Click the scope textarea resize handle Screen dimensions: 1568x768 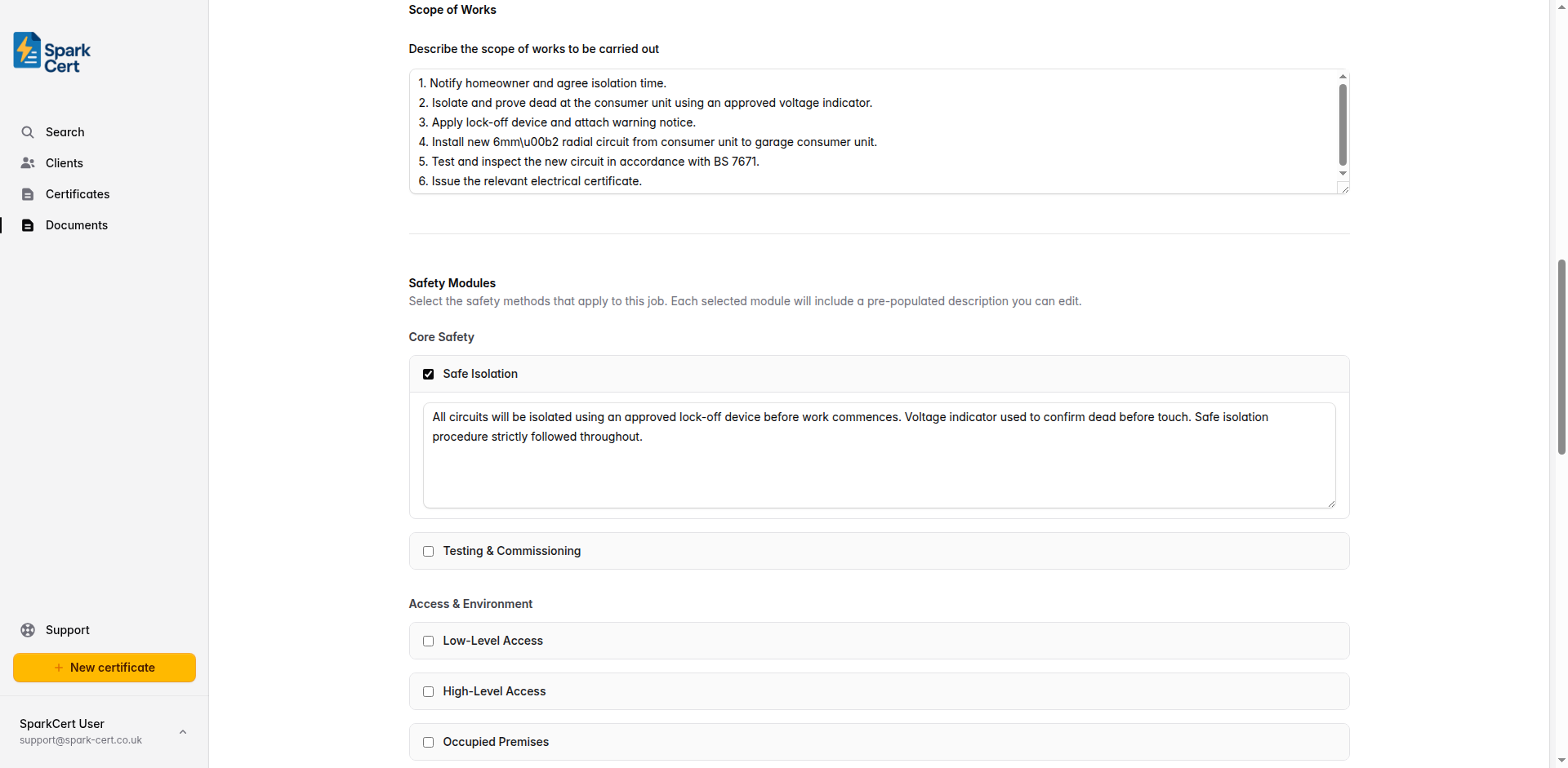click(1345, 187)
